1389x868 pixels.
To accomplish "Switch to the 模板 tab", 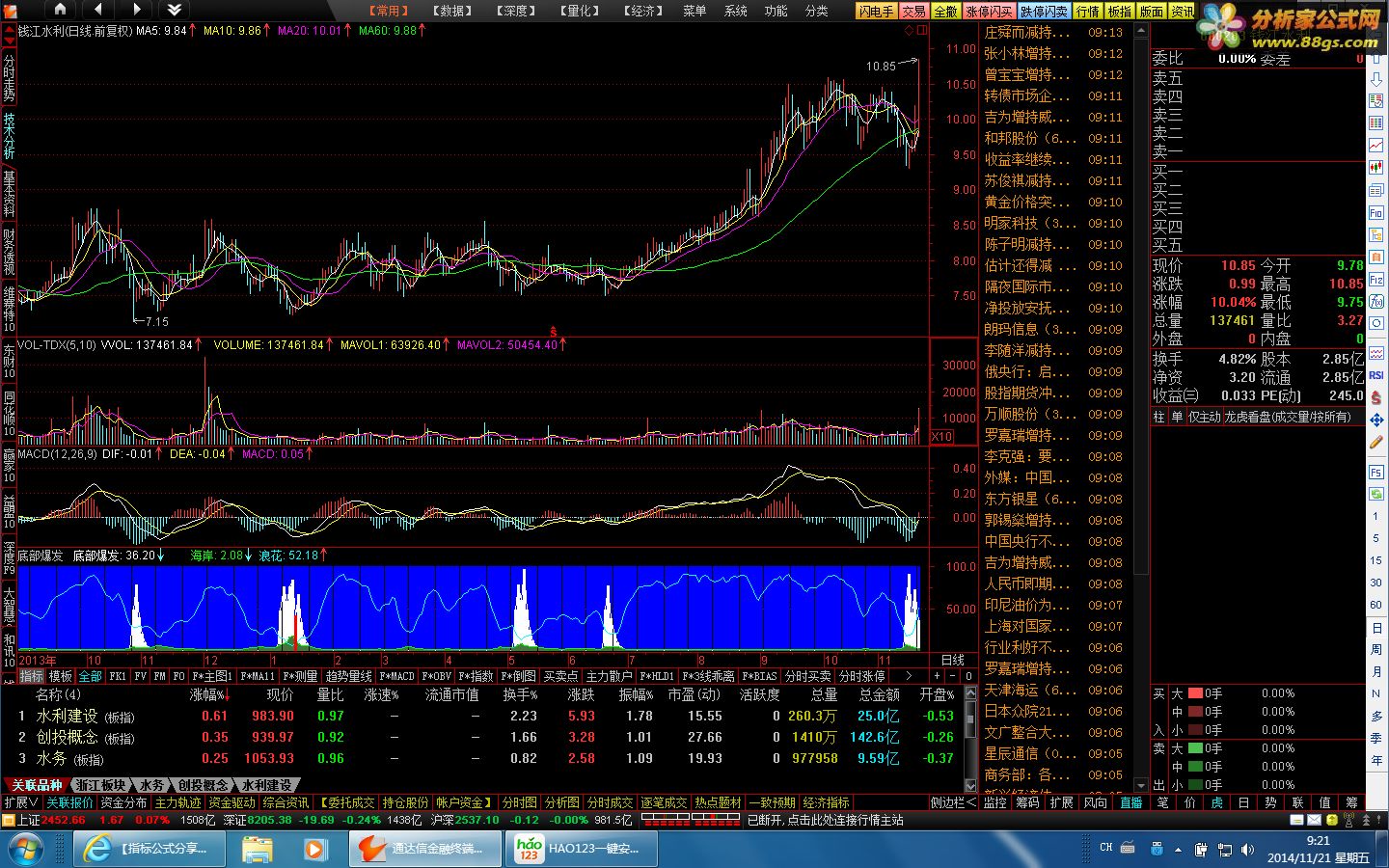I will (x=61, y=676).
